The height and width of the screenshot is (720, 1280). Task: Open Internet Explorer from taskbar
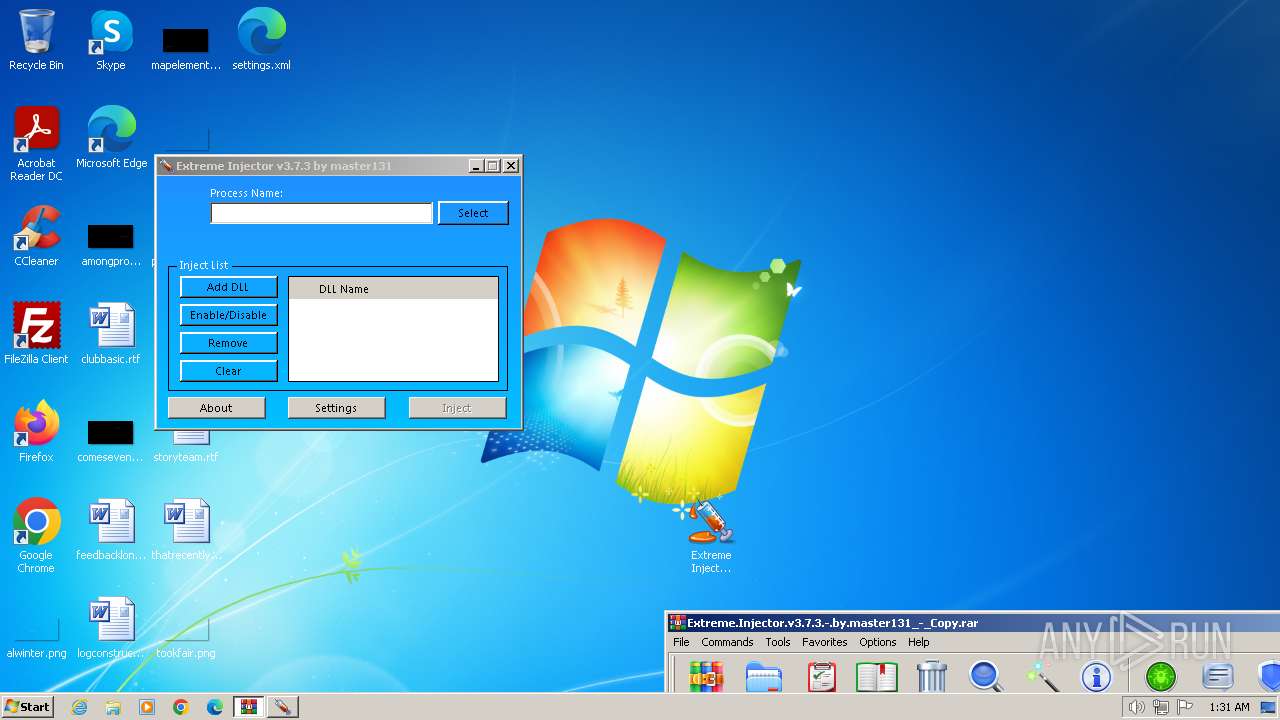click(x=79, y=707)
